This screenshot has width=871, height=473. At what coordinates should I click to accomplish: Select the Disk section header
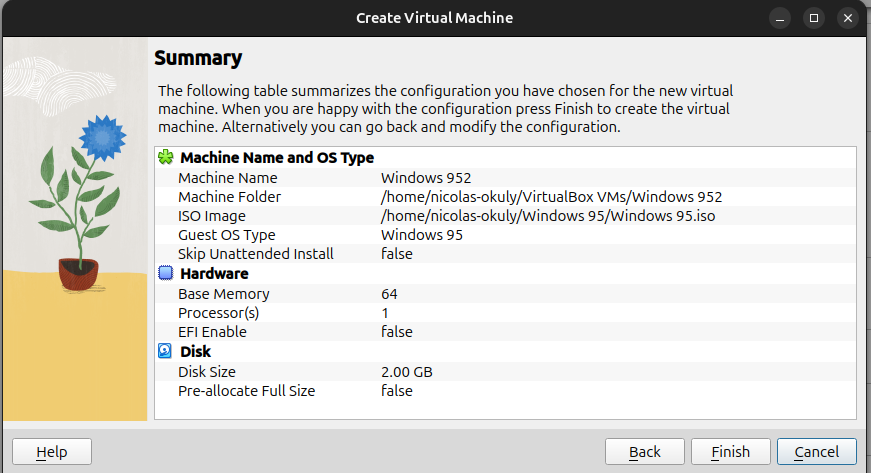196,351
